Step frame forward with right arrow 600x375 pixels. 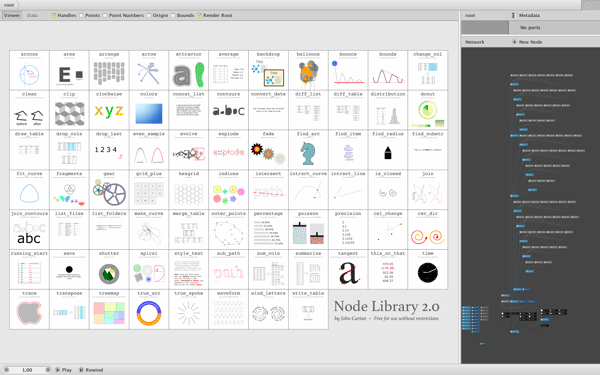tap(48, 370)
